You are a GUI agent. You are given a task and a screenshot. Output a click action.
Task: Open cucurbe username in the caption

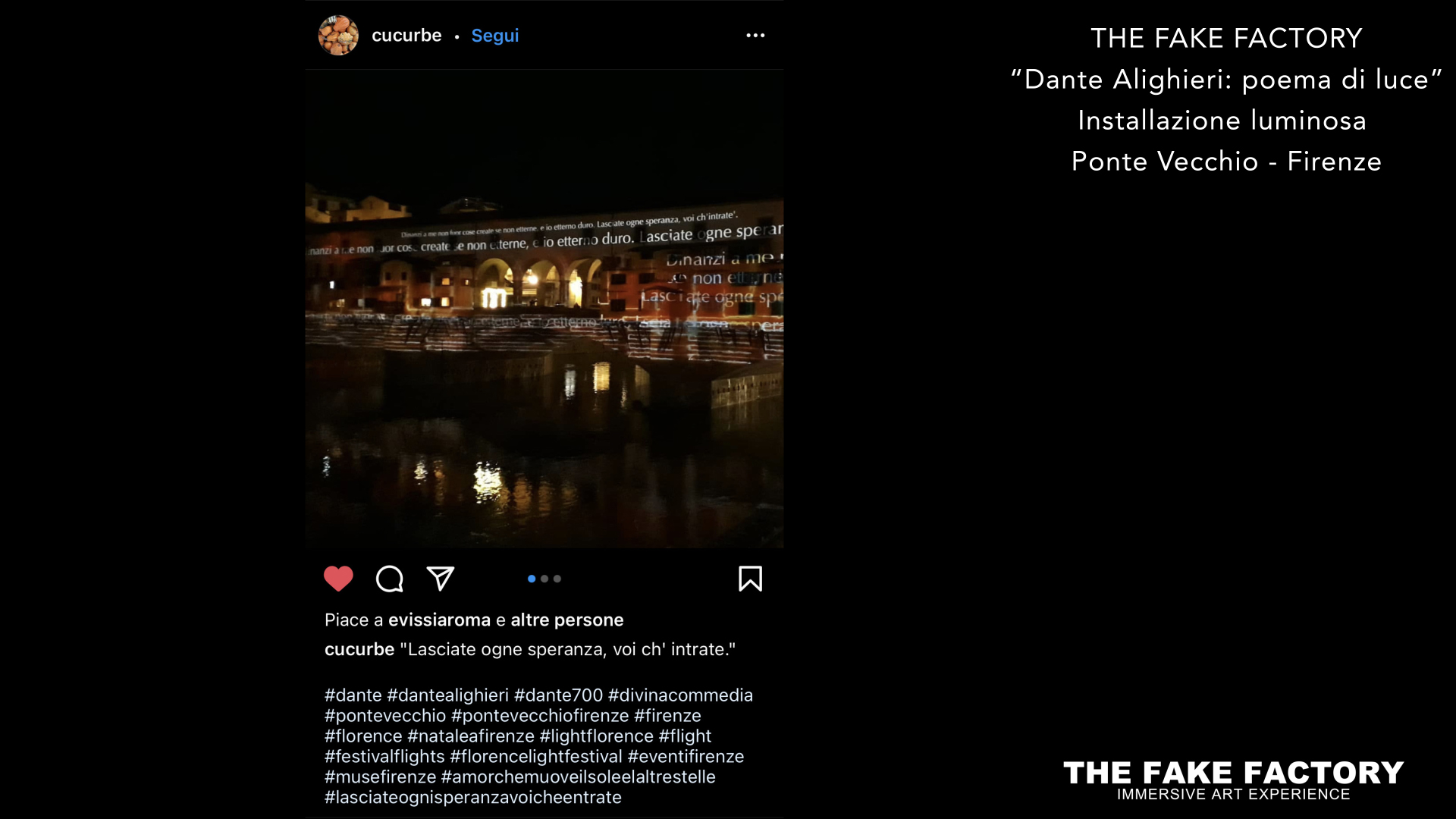pyautogui.click(x=359, y=649)
